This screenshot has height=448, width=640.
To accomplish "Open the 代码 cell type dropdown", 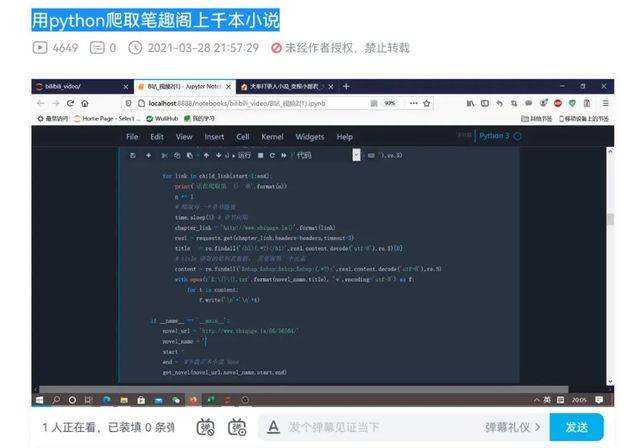I will coord(327,155).
